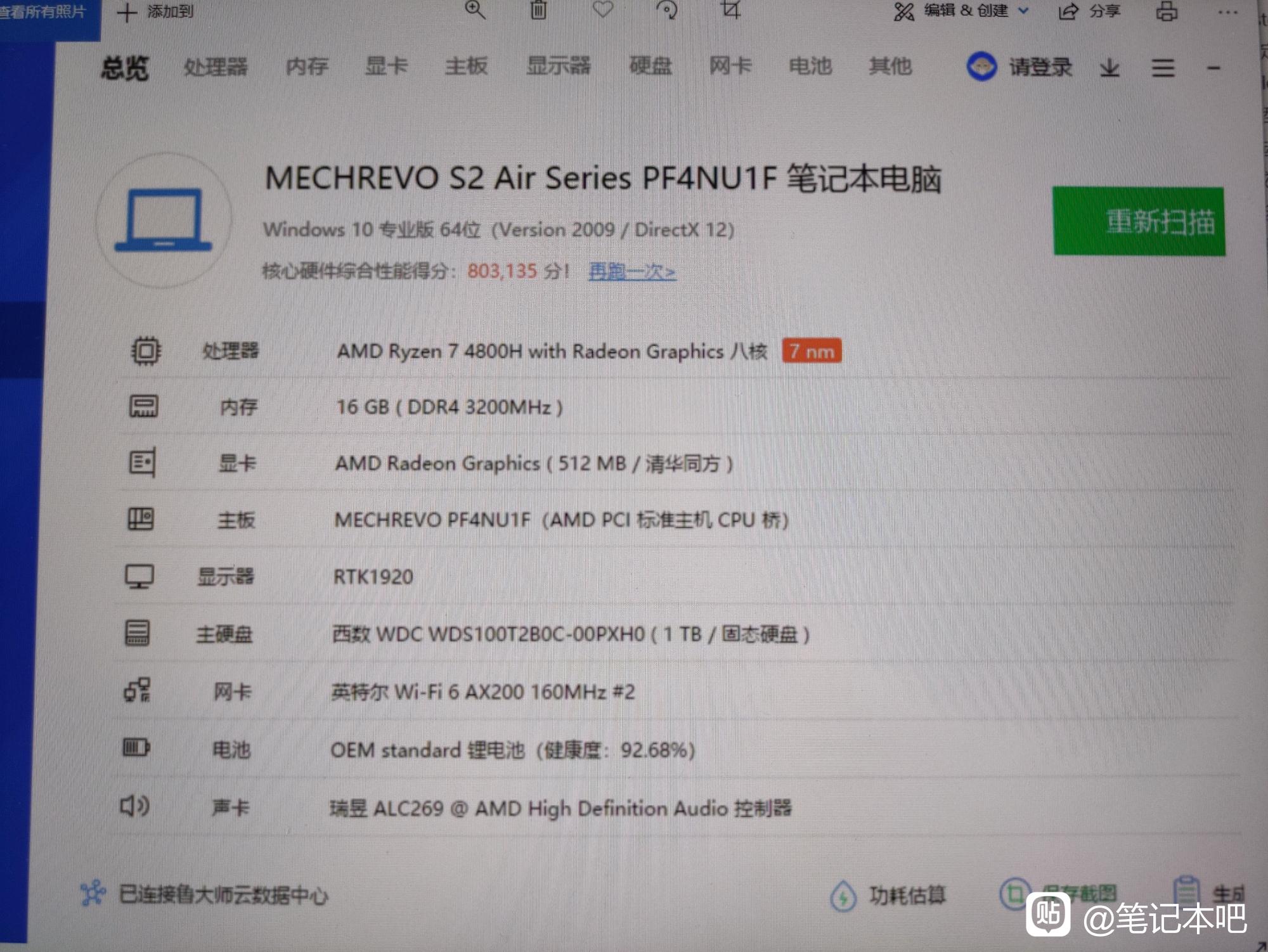Click the Photos favorite heart icon
Image resolution: width=1268 pixels, height=952 pixels.
(x=603, y=9)
